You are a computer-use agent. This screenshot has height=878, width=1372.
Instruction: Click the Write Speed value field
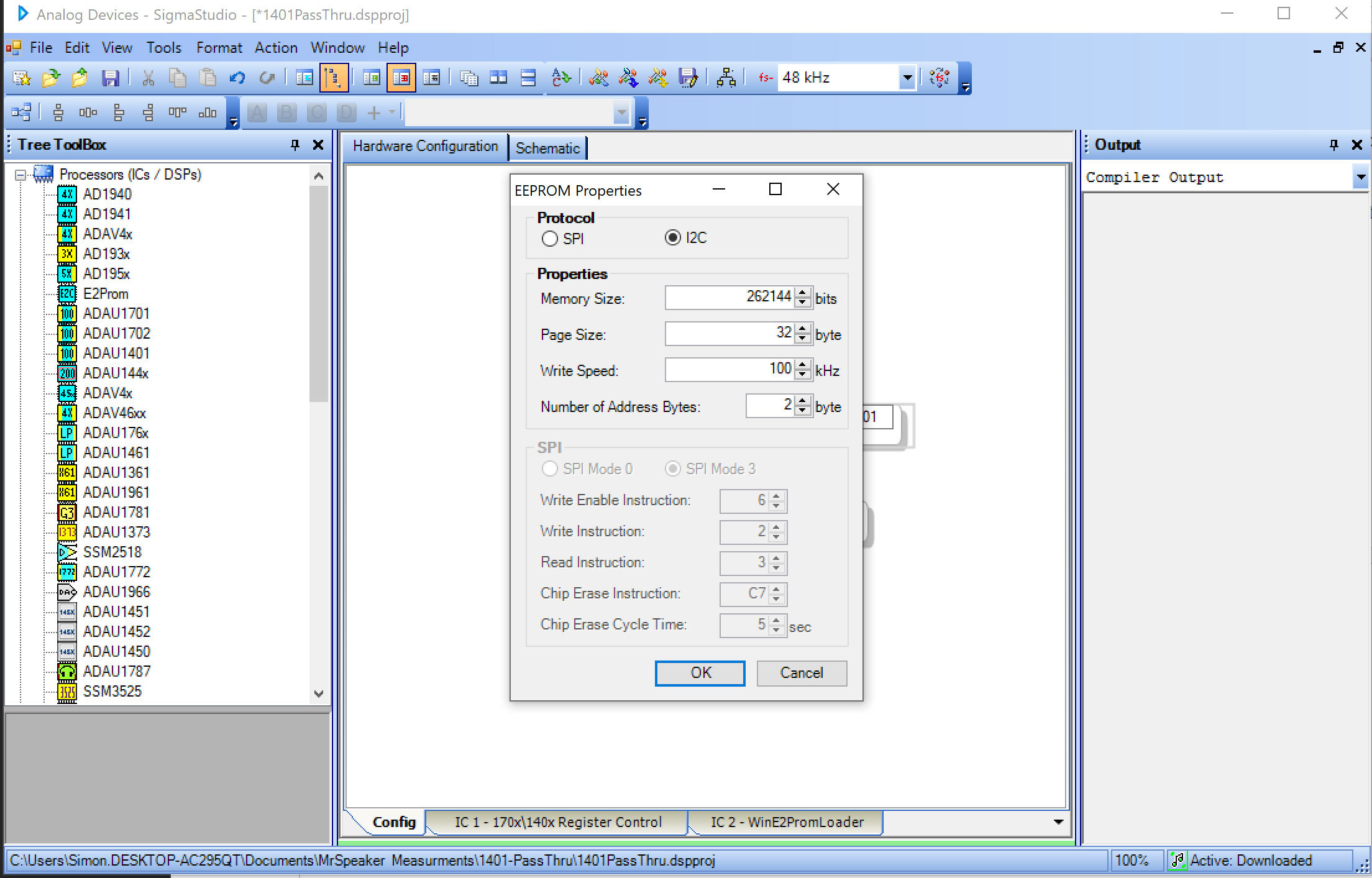(x=730, y=370)
